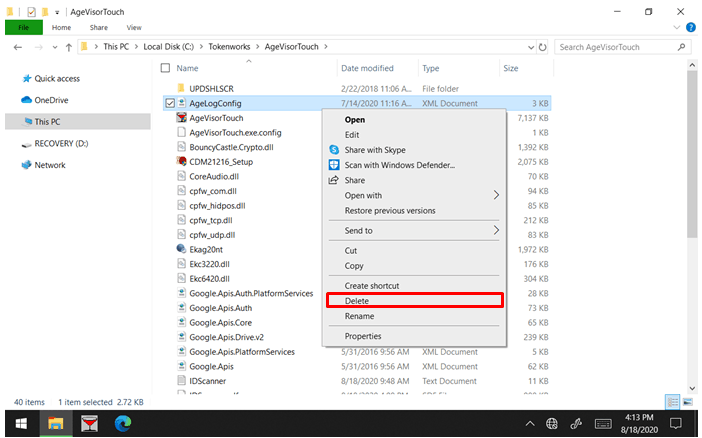The image size is (702, 438).
Task: Uncheck the AgeLogConfig file checkbox
Action: 170,103
